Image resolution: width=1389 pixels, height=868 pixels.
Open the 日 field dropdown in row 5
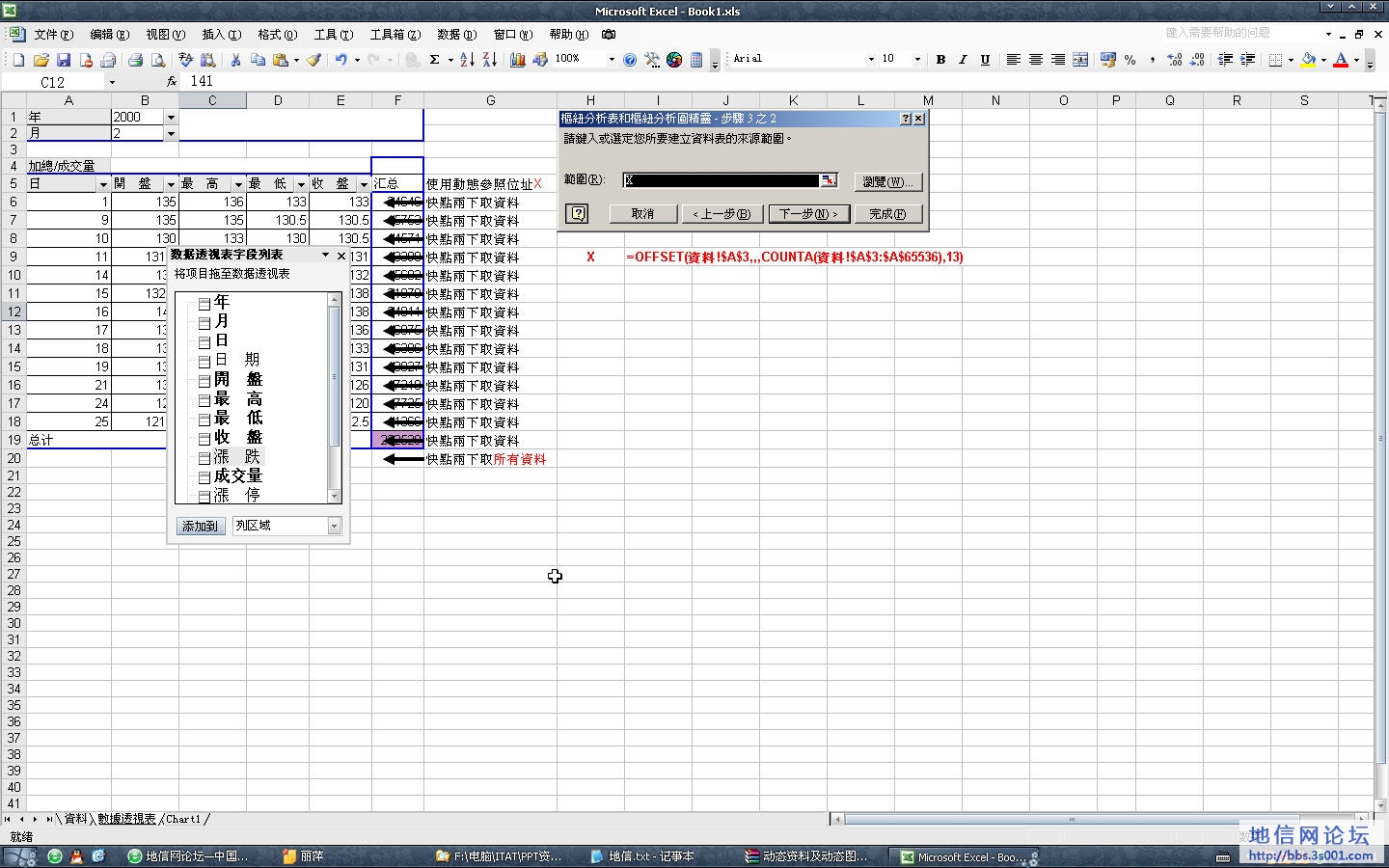pos(103,184)
